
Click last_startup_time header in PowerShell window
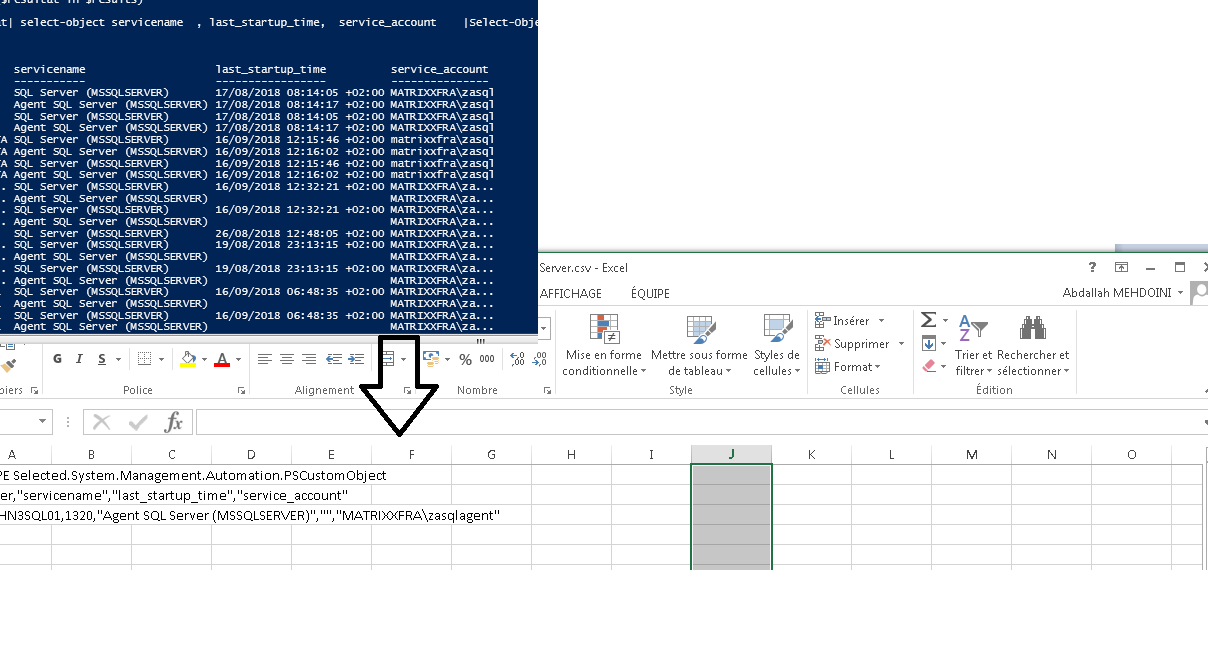point(271,70)
